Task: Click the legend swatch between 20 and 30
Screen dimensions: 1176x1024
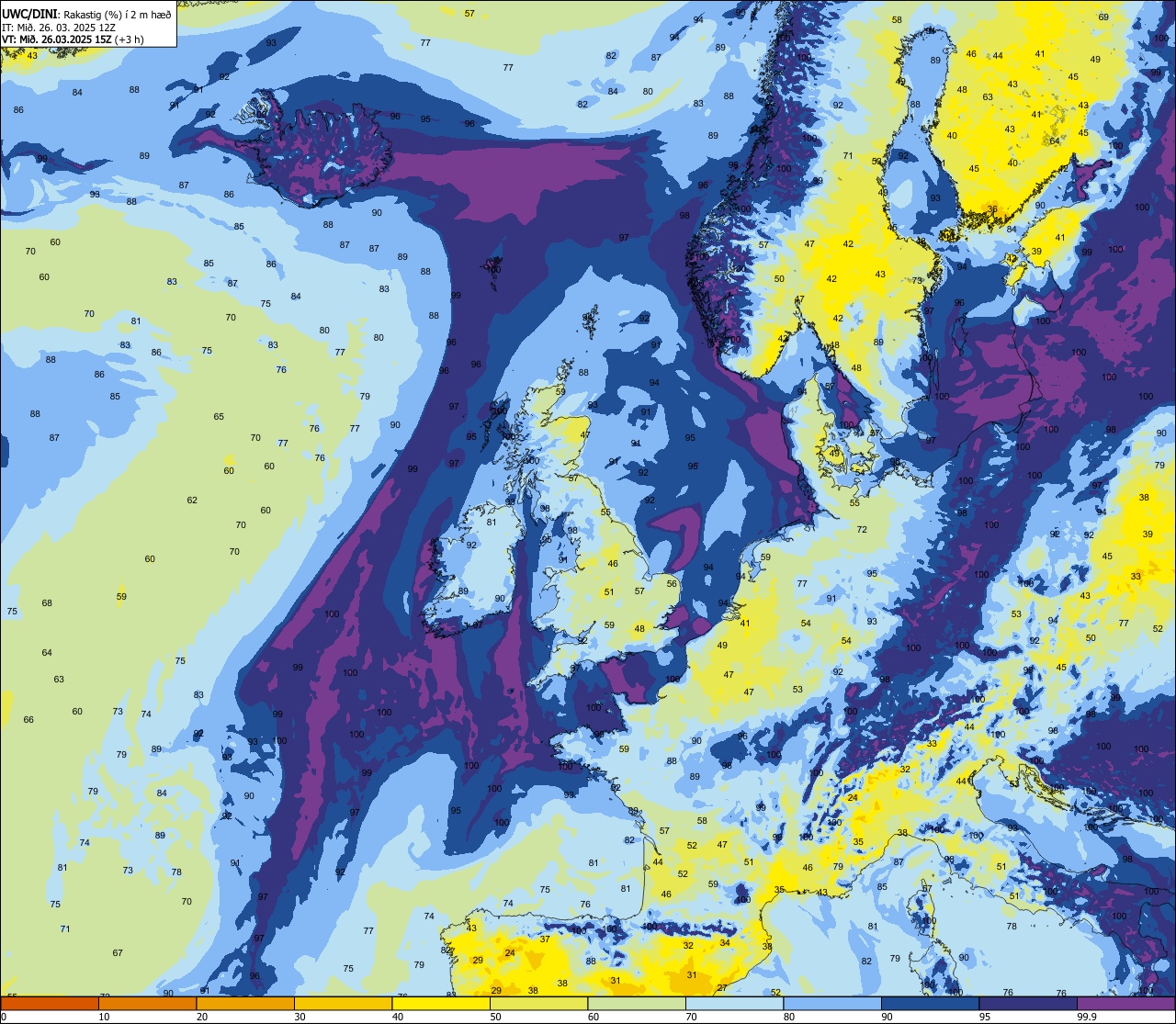Action: click(245, 1003)
